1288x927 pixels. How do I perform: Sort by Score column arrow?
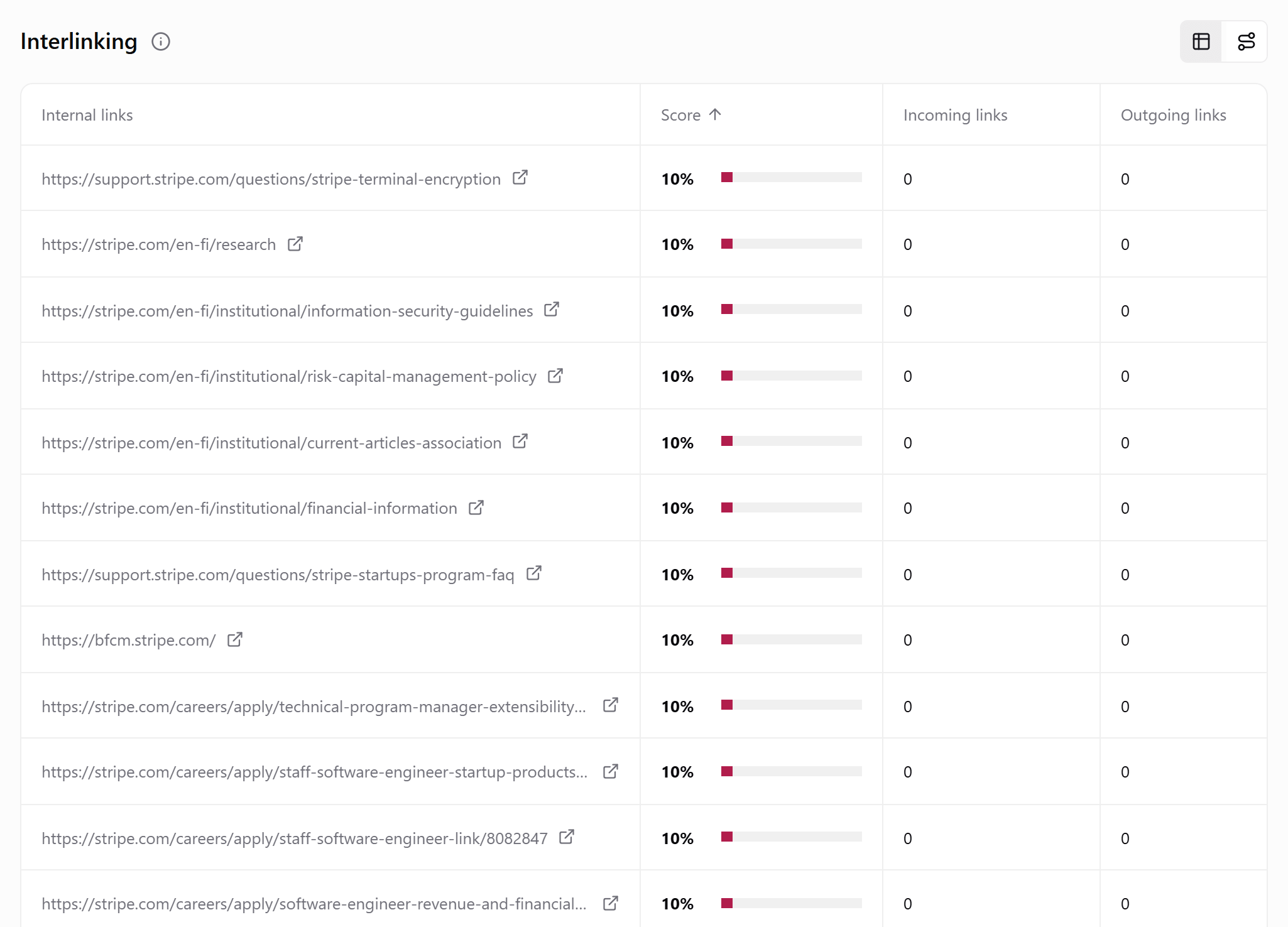pos(715,114)
